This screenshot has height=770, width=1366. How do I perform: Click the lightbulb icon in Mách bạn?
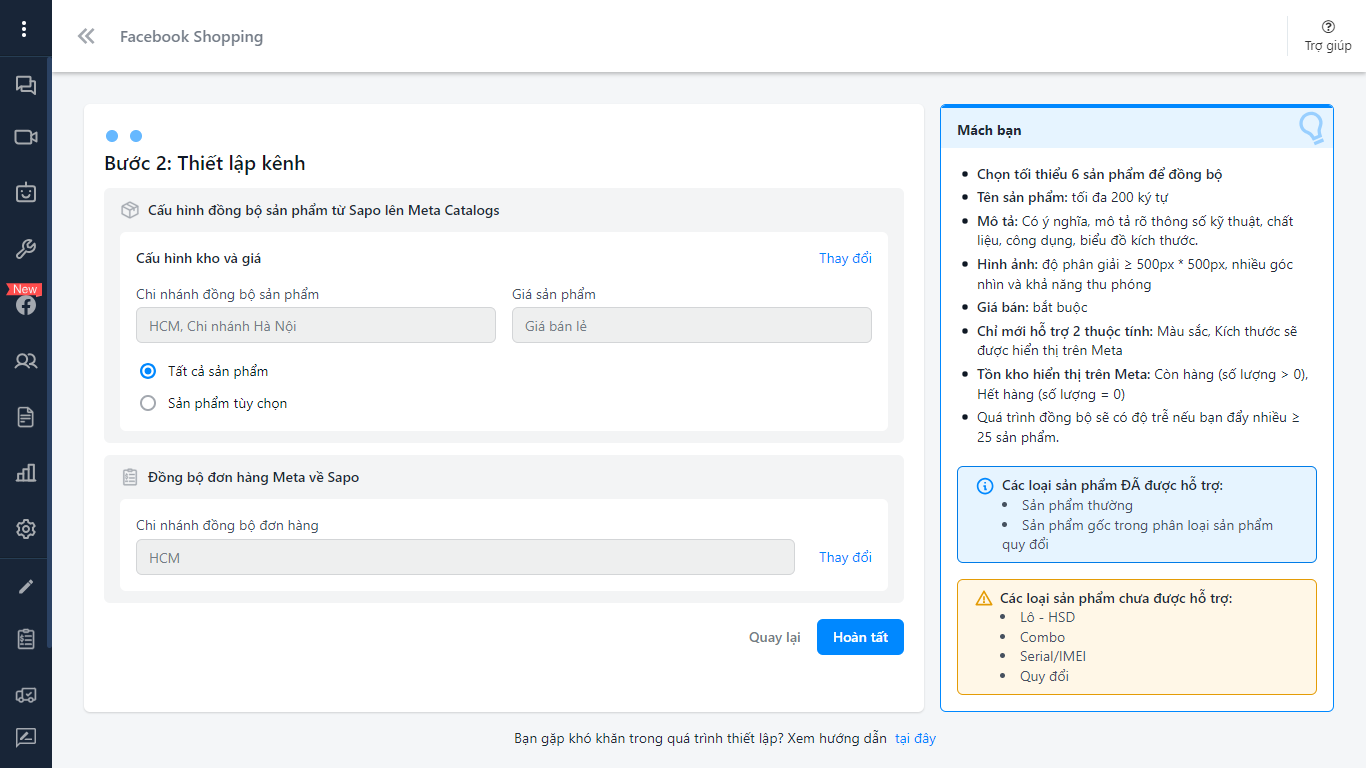(x=1311, y=128)
